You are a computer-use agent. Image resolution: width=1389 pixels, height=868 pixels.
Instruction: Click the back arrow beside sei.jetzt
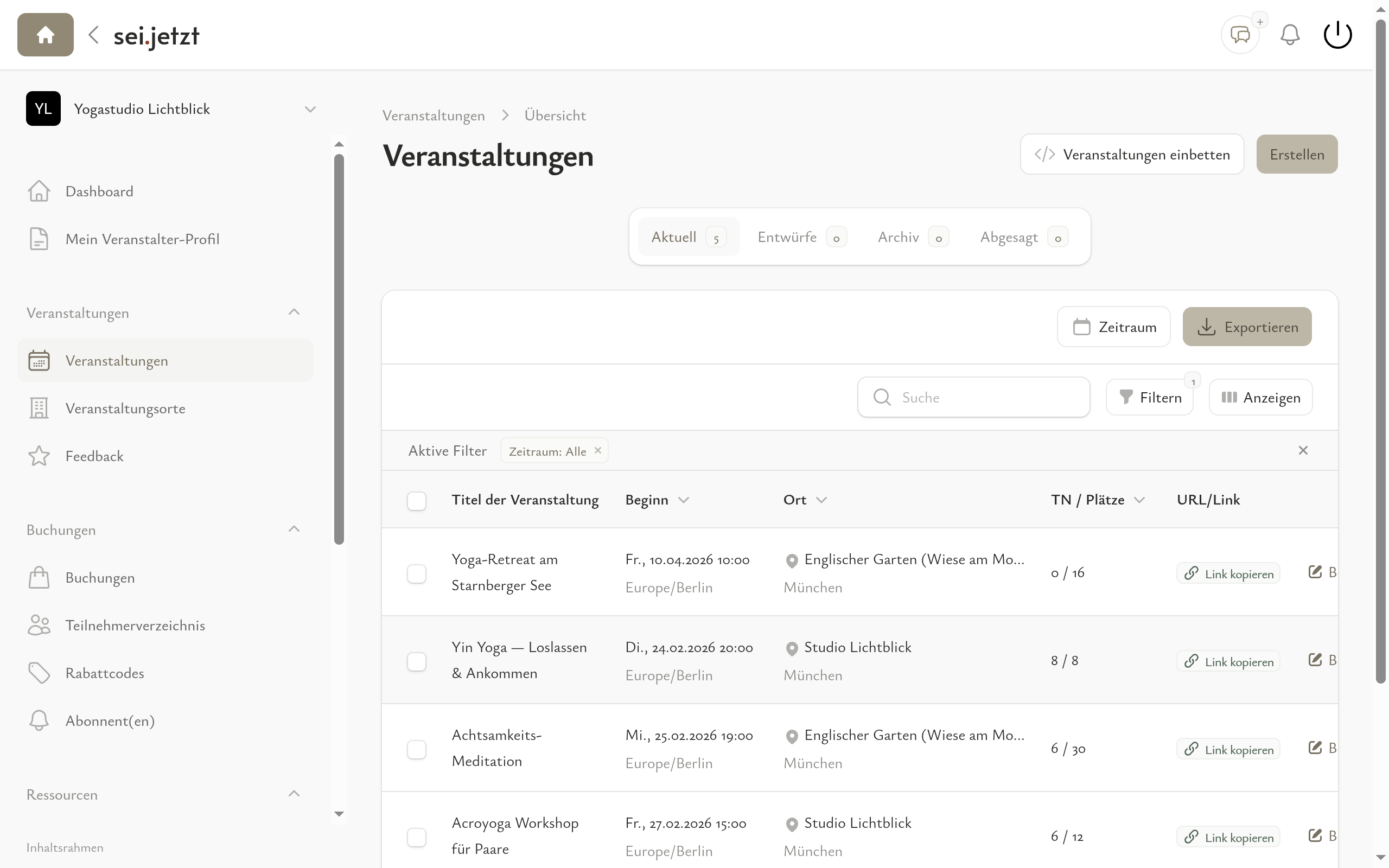pyautogui.click(x=94, y=35)
